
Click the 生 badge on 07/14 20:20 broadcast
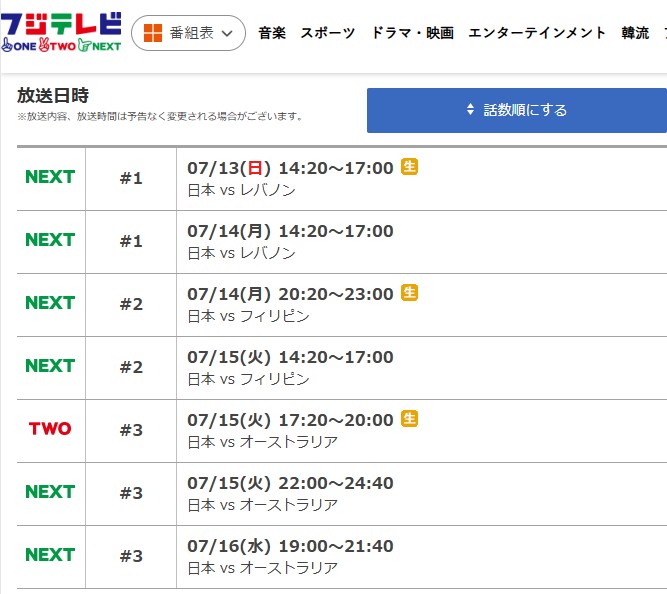[409, 292]
